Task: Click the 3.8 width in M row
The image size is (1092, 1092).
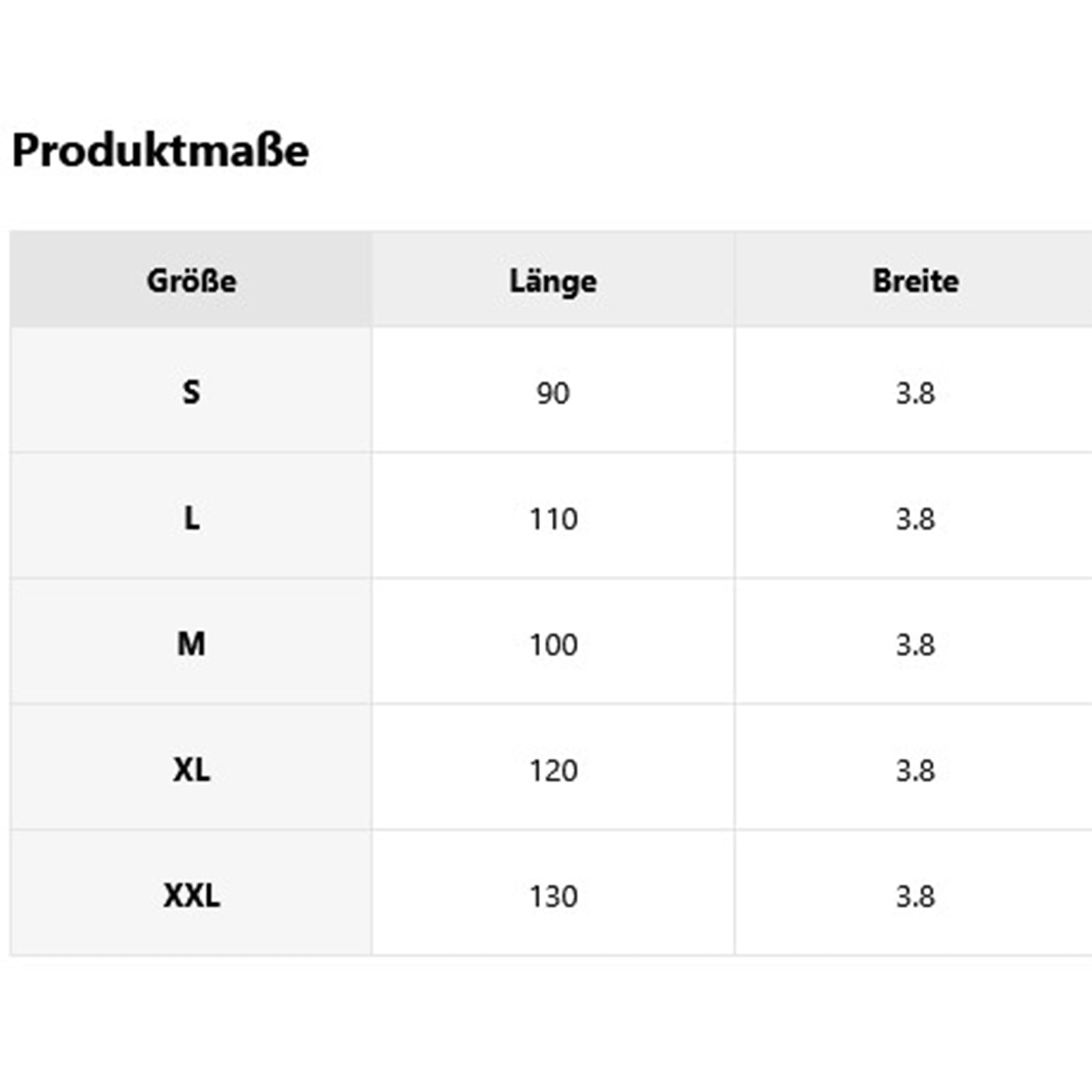Action: tap(915, 645)
